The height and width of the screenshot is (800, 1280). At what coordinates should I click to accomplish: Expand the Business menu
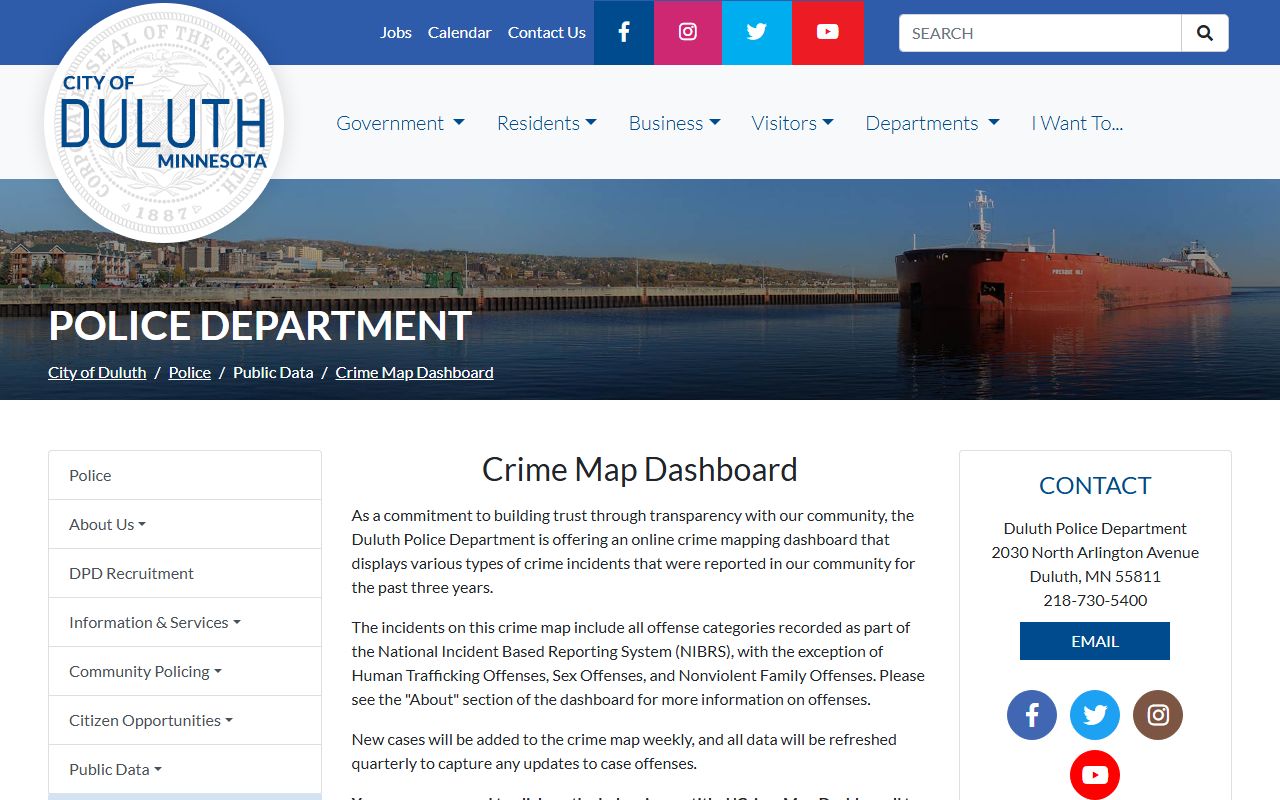(x=675, y=123)
